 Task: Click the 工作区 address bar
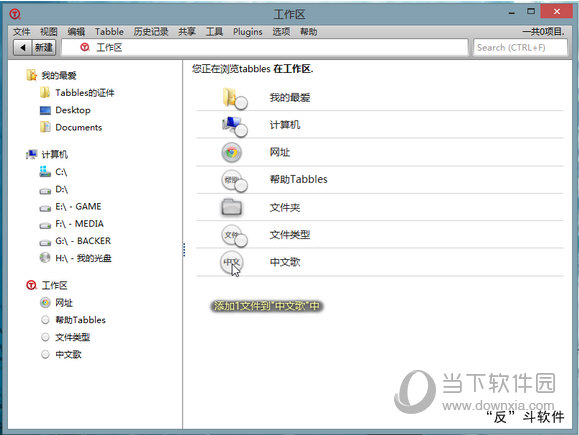[x=265, y=48]
